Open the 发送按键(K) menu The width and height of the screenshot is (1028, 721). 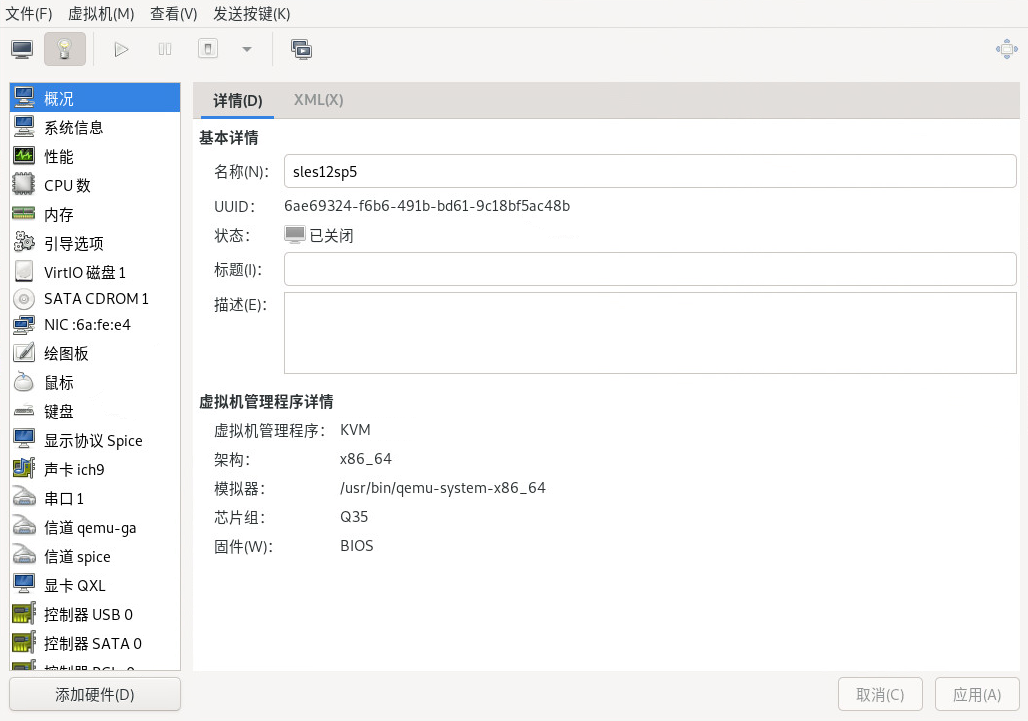[252, 14]
